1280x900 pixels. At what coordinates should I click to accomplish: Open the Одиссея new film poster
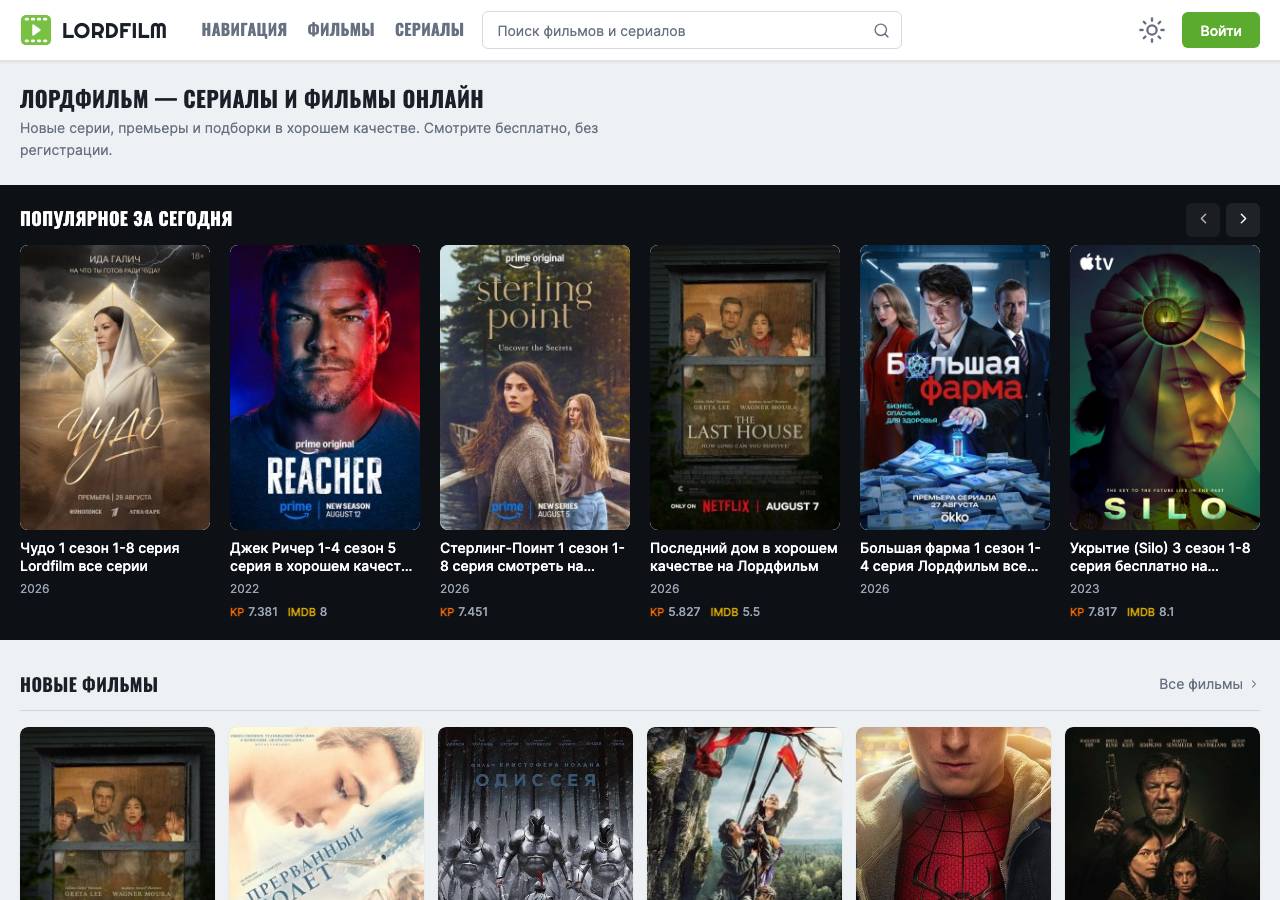(535, 813)
